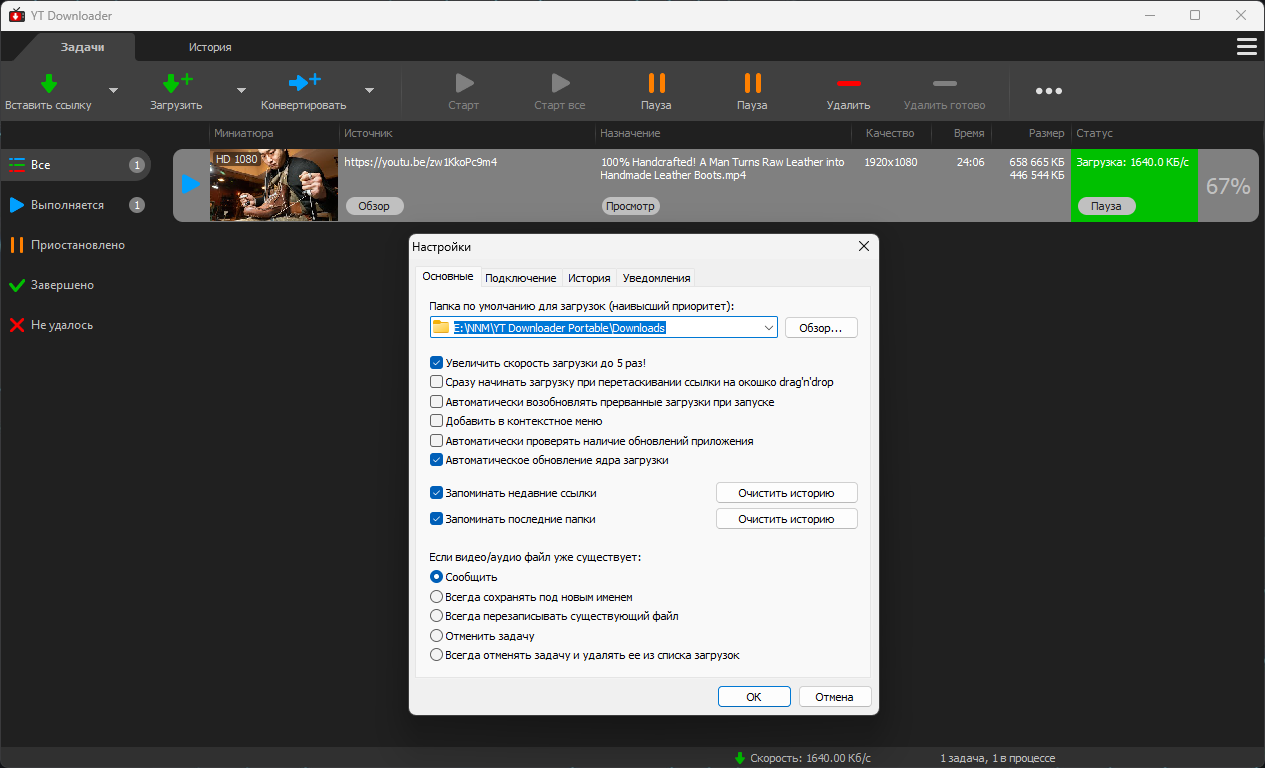Click the Удалить готово toolbar icon
Screen dimensions: 1265x768
click(944, 83)
